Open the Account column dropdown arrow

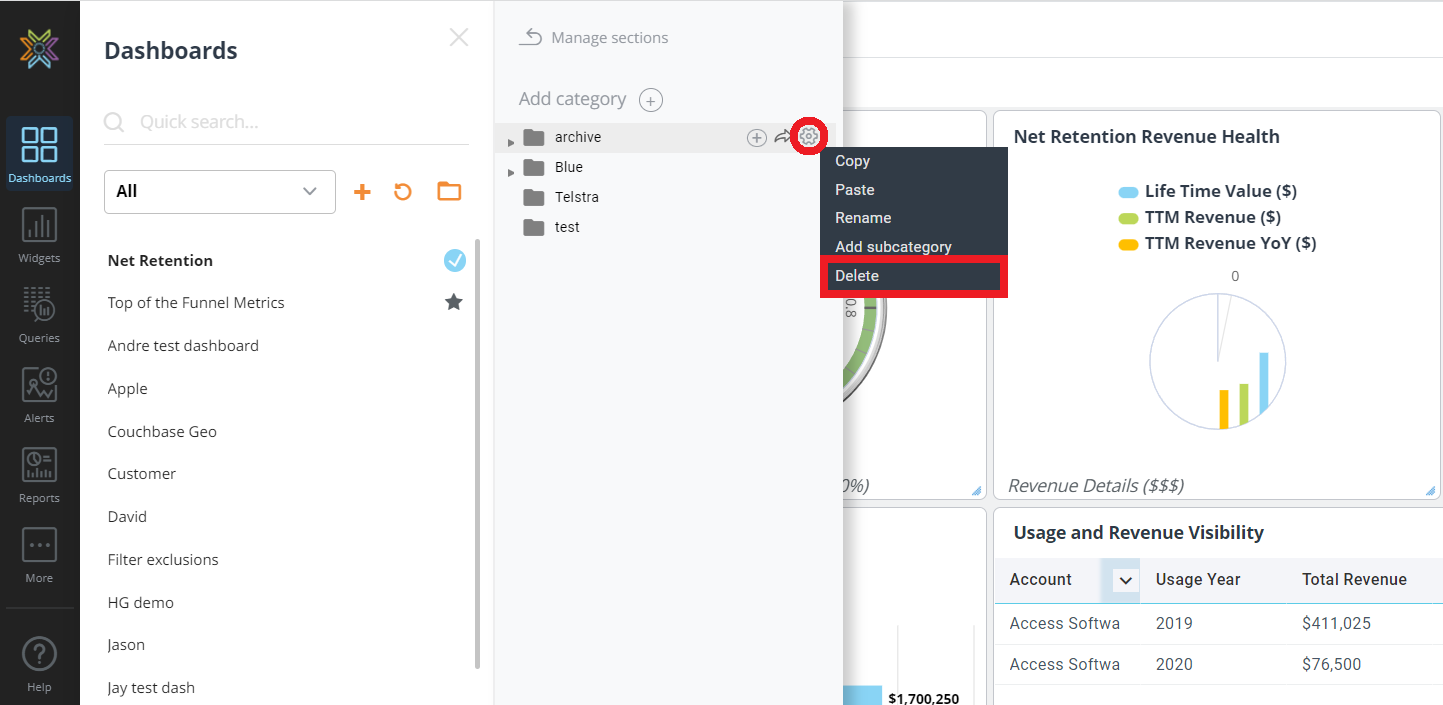1125,580
